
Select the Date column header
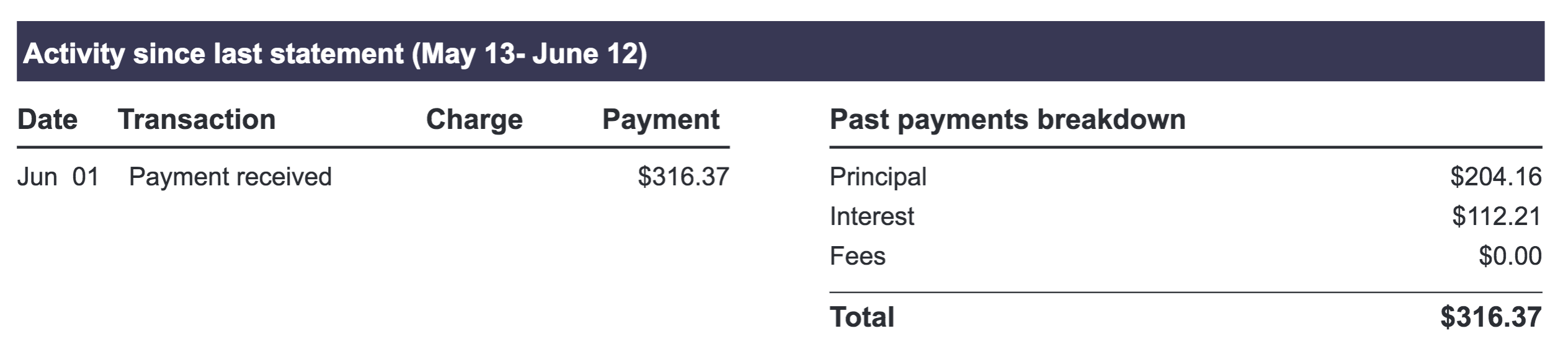click(x=47, y=120)
